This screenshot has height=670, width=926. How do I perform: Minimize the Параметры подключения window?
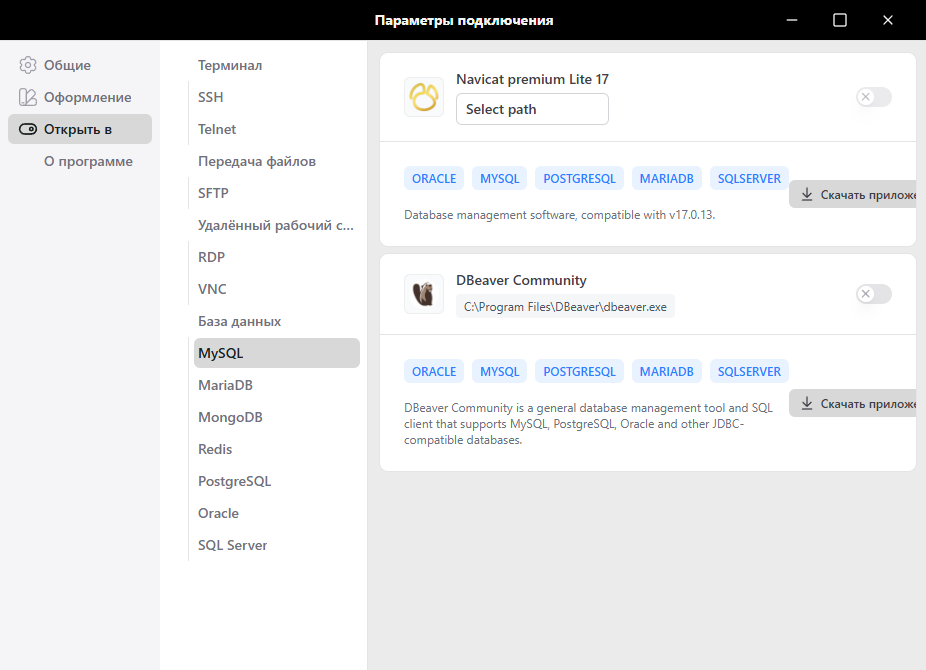tap(792, 20)
